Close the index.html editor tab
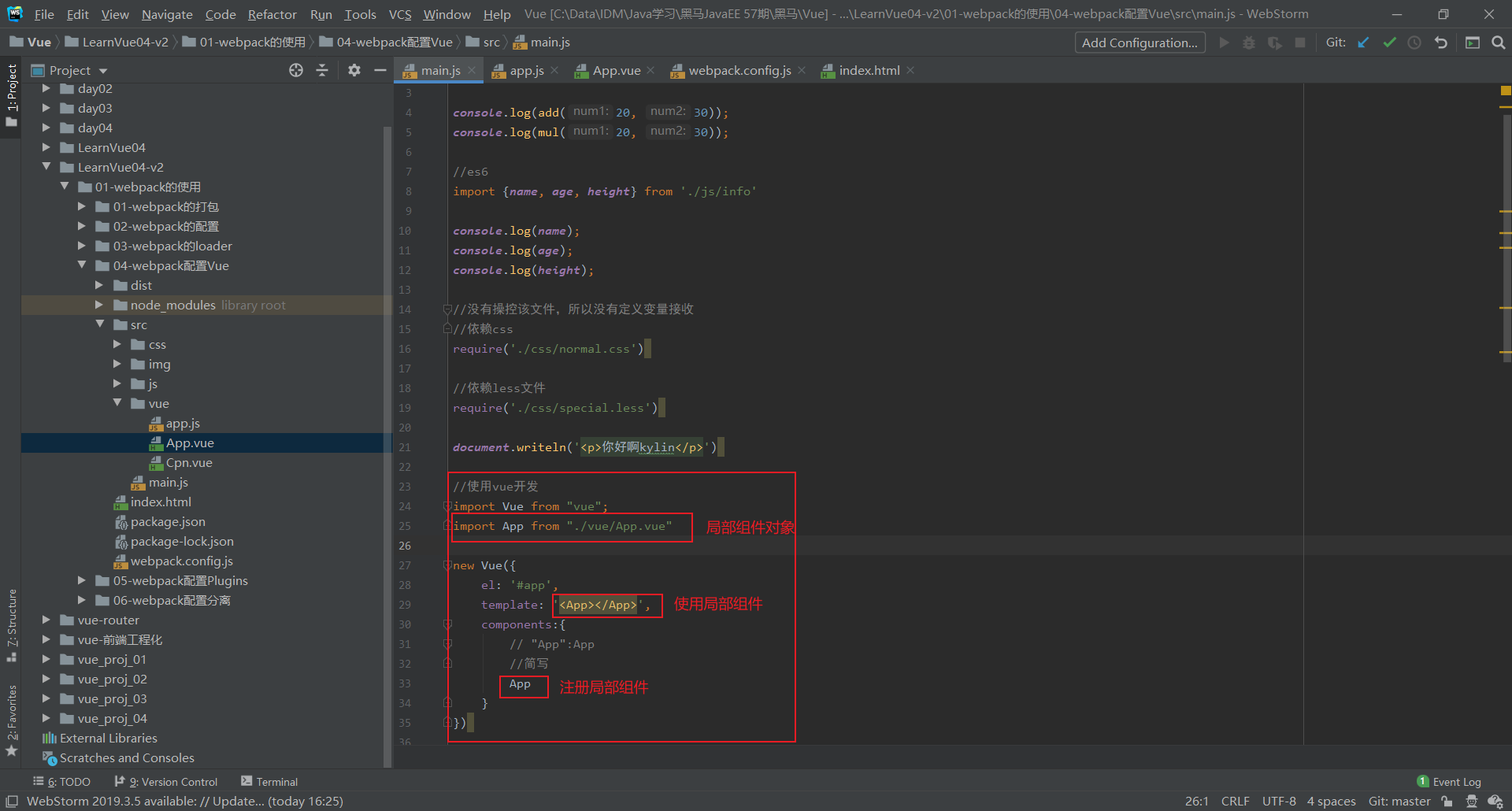 click(x=910, y=70)
